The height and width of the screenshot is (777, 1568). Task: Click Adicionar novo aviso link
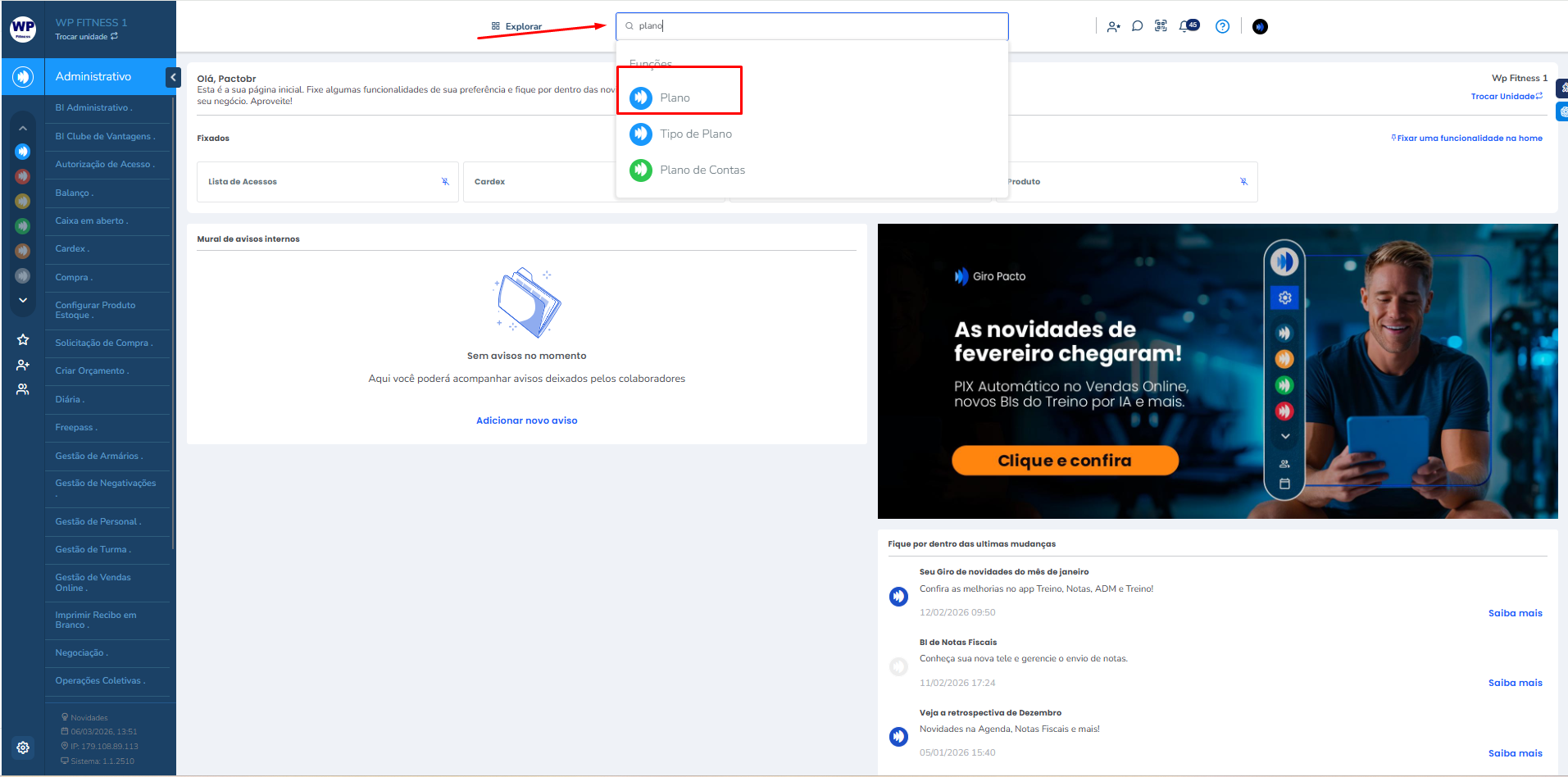526,420
